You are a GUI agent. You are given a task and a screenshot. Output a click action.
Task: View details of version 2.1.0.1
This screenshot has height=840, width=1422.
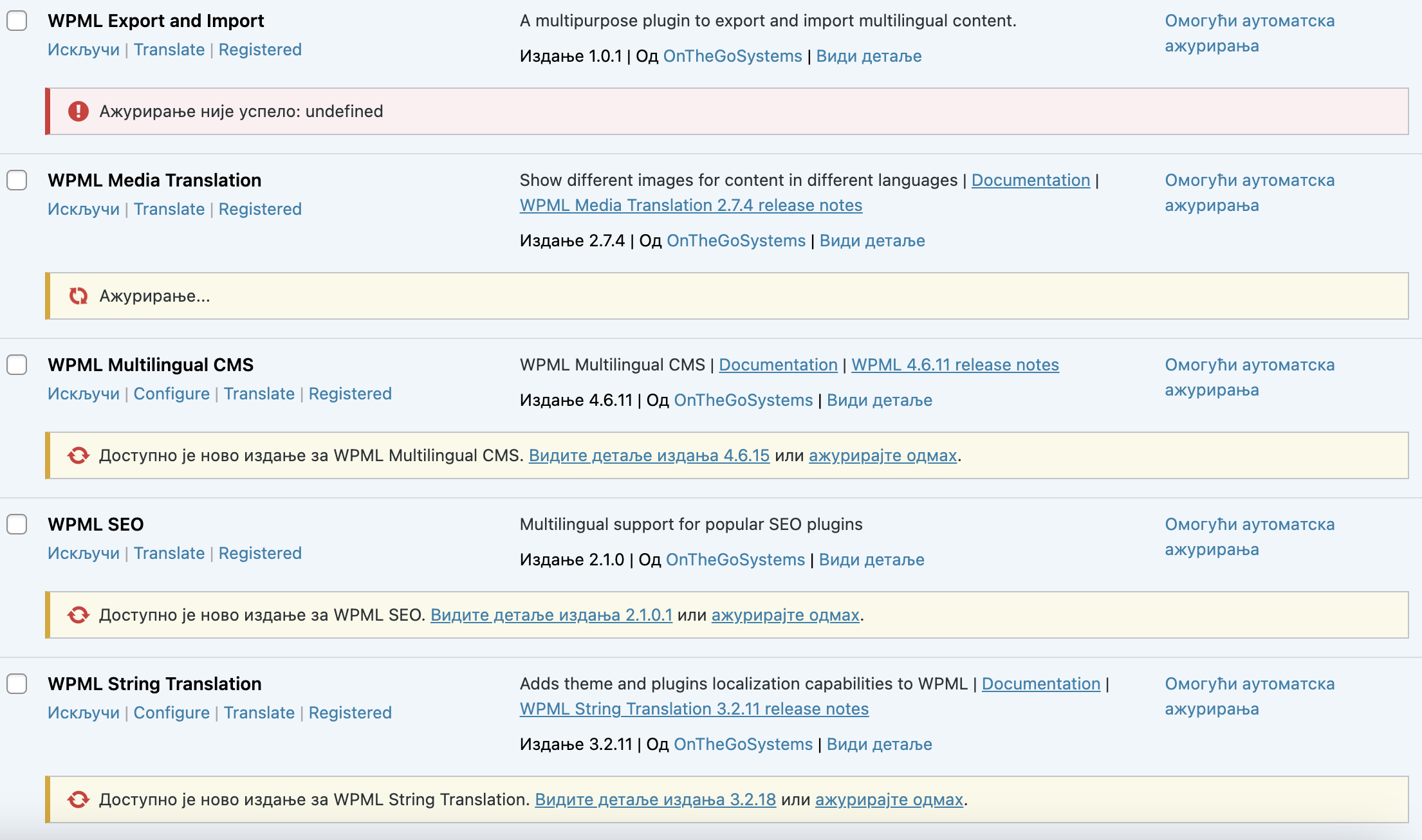[551, 615]
